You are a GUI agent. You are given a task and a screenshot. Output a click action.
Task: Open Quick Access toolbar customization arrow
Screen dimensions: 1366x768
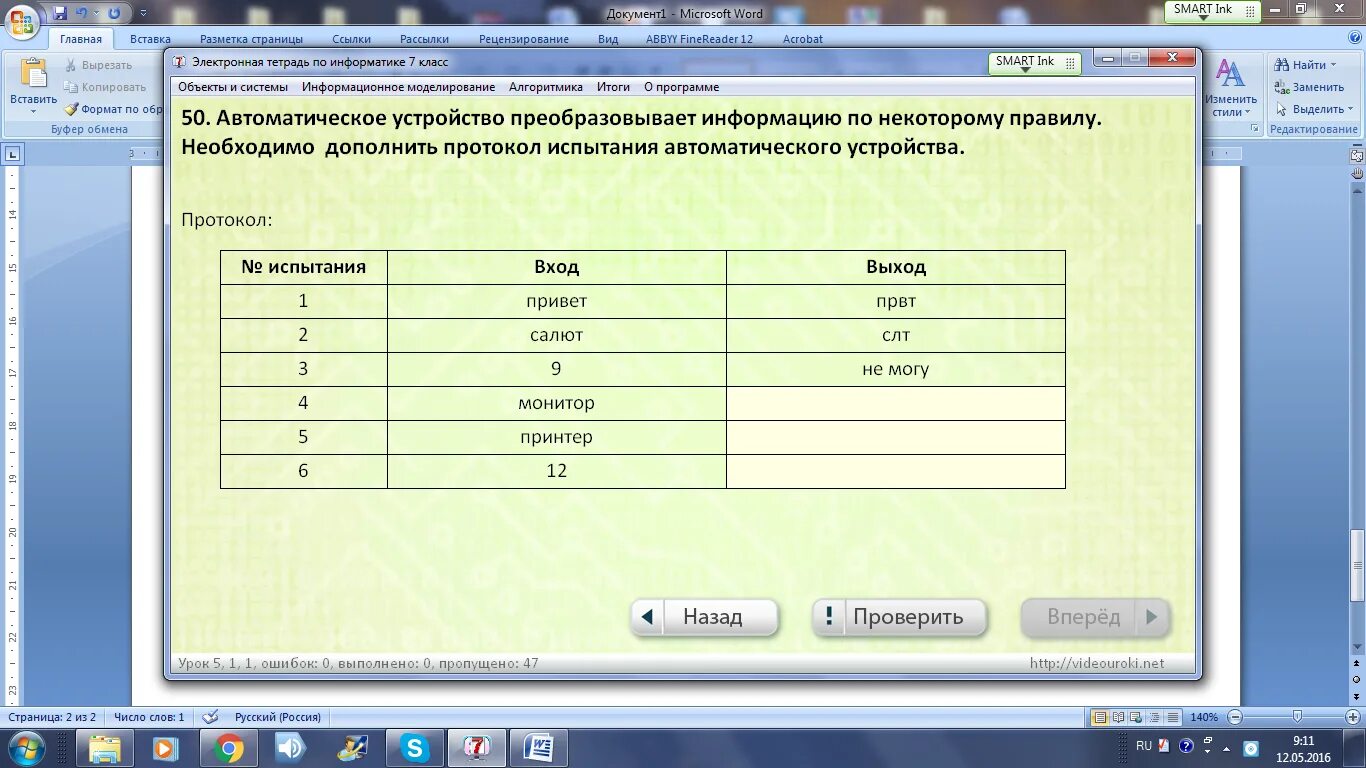(x=143, y=13)
